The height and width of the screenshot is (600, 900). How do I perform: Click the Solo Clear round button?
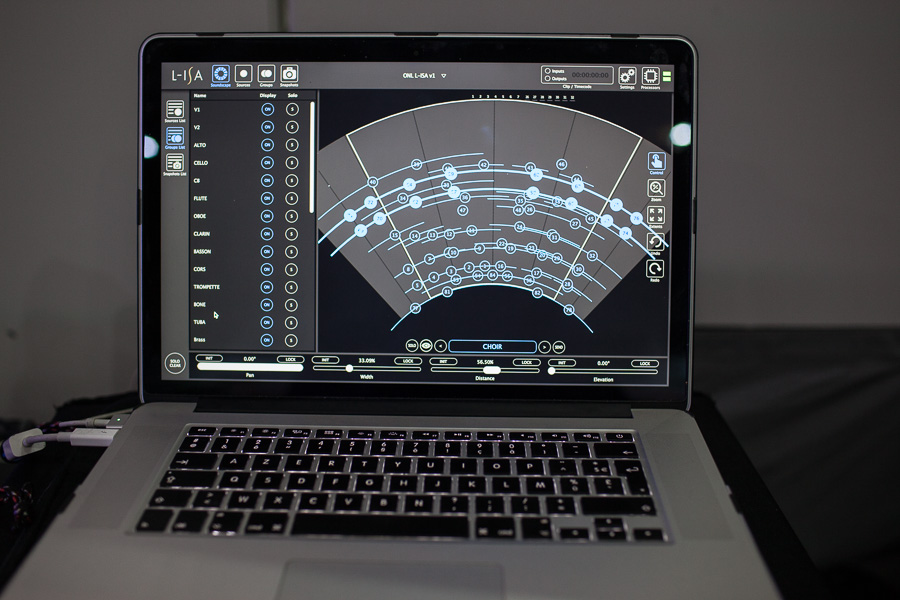click(x=175, y=363)
